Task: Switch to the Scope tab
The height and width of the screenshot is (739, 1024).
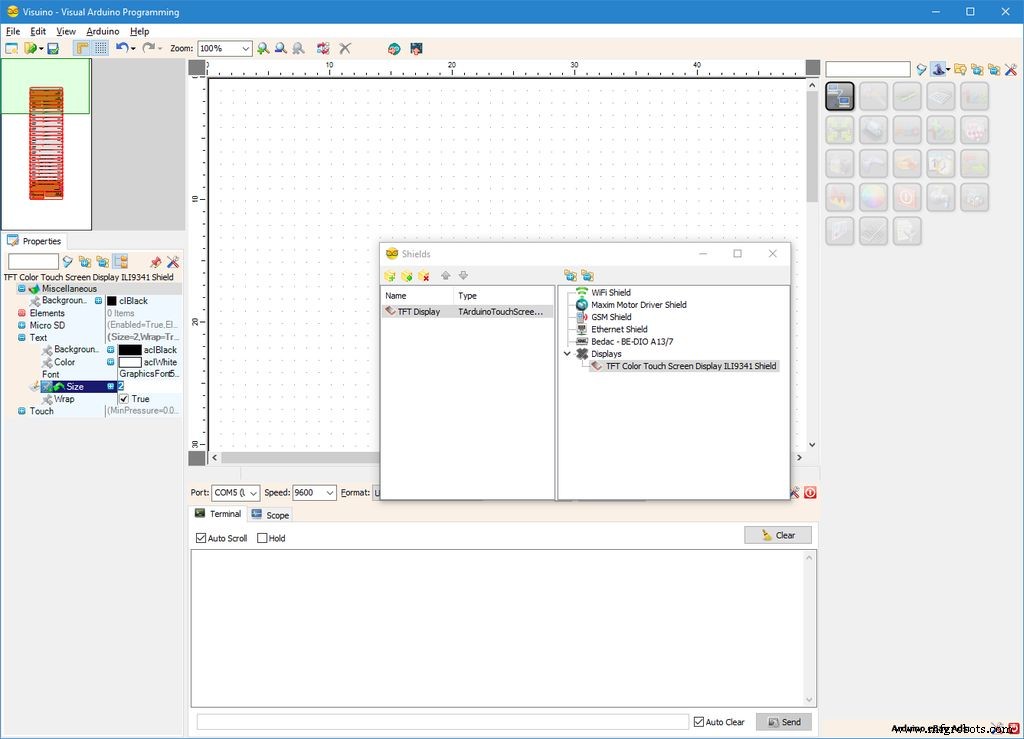Action: [270, 515]
